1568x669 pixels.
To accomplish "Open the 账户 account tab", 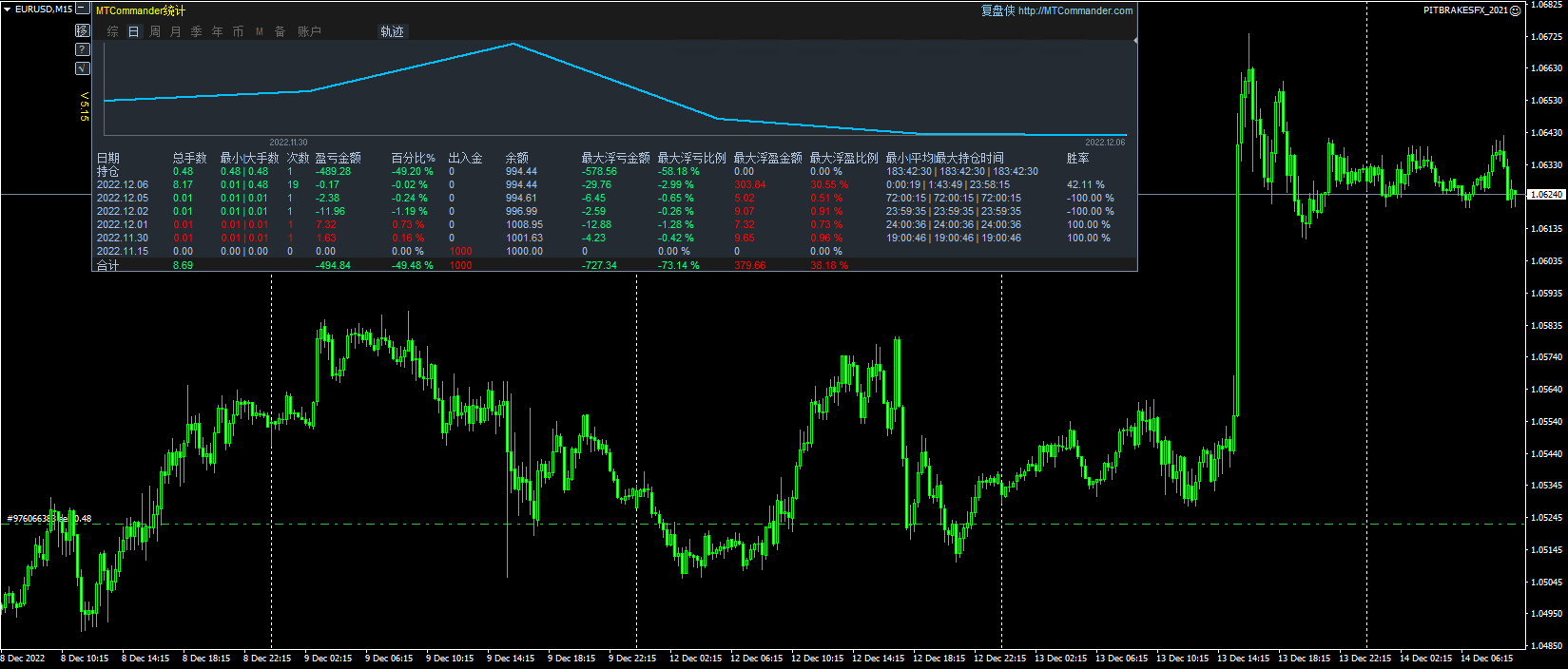I will click(309, 31).
